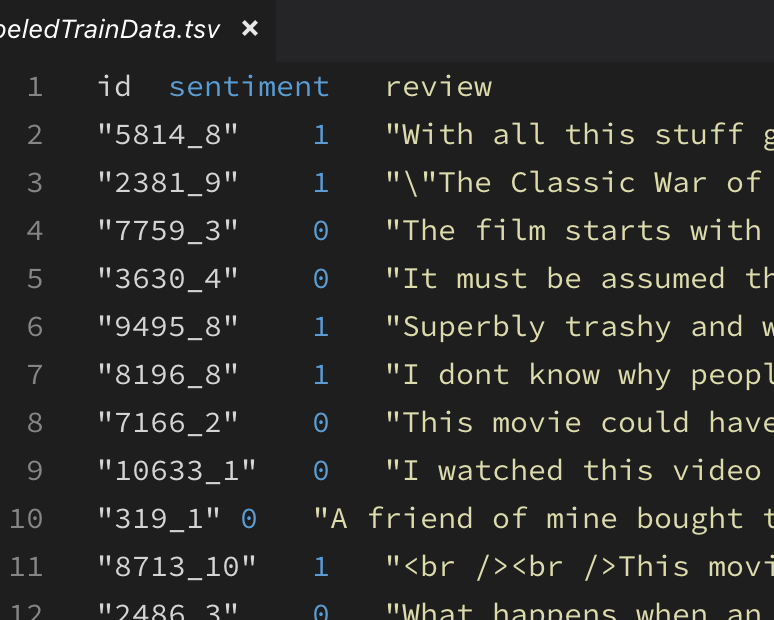774x620 pixels.
Task: Click sentiment value on the "3630_4" row
Action: point(321,279)
